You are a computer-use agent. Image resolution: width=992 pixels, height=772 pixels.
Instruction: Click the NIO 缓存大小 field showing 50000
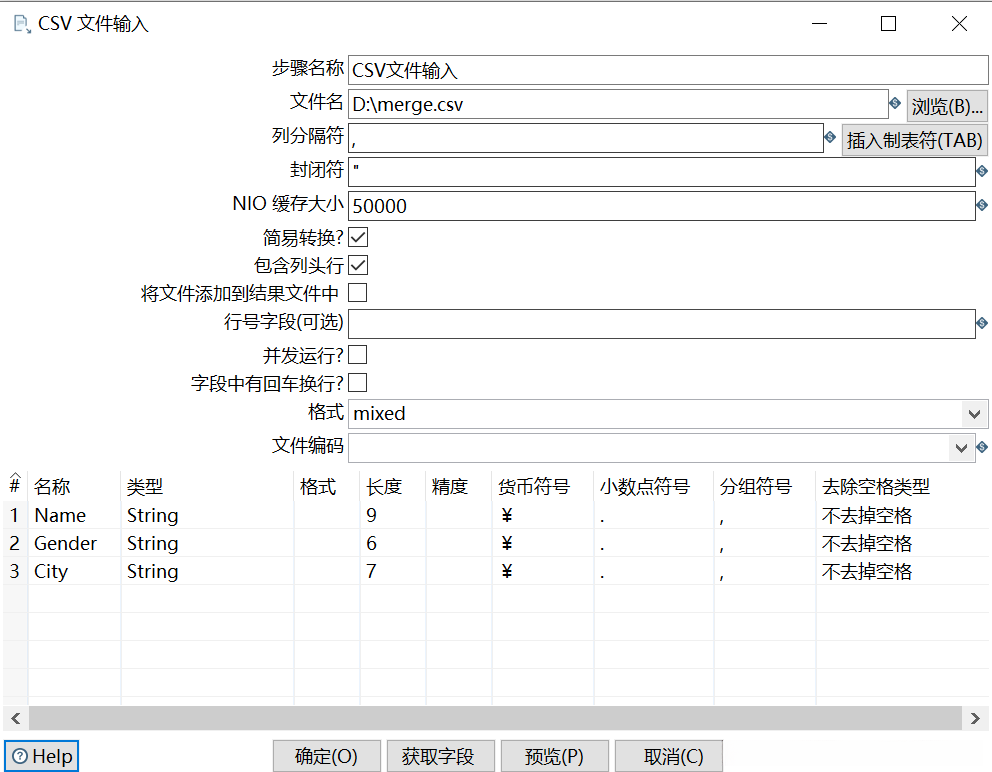(662, 206)
